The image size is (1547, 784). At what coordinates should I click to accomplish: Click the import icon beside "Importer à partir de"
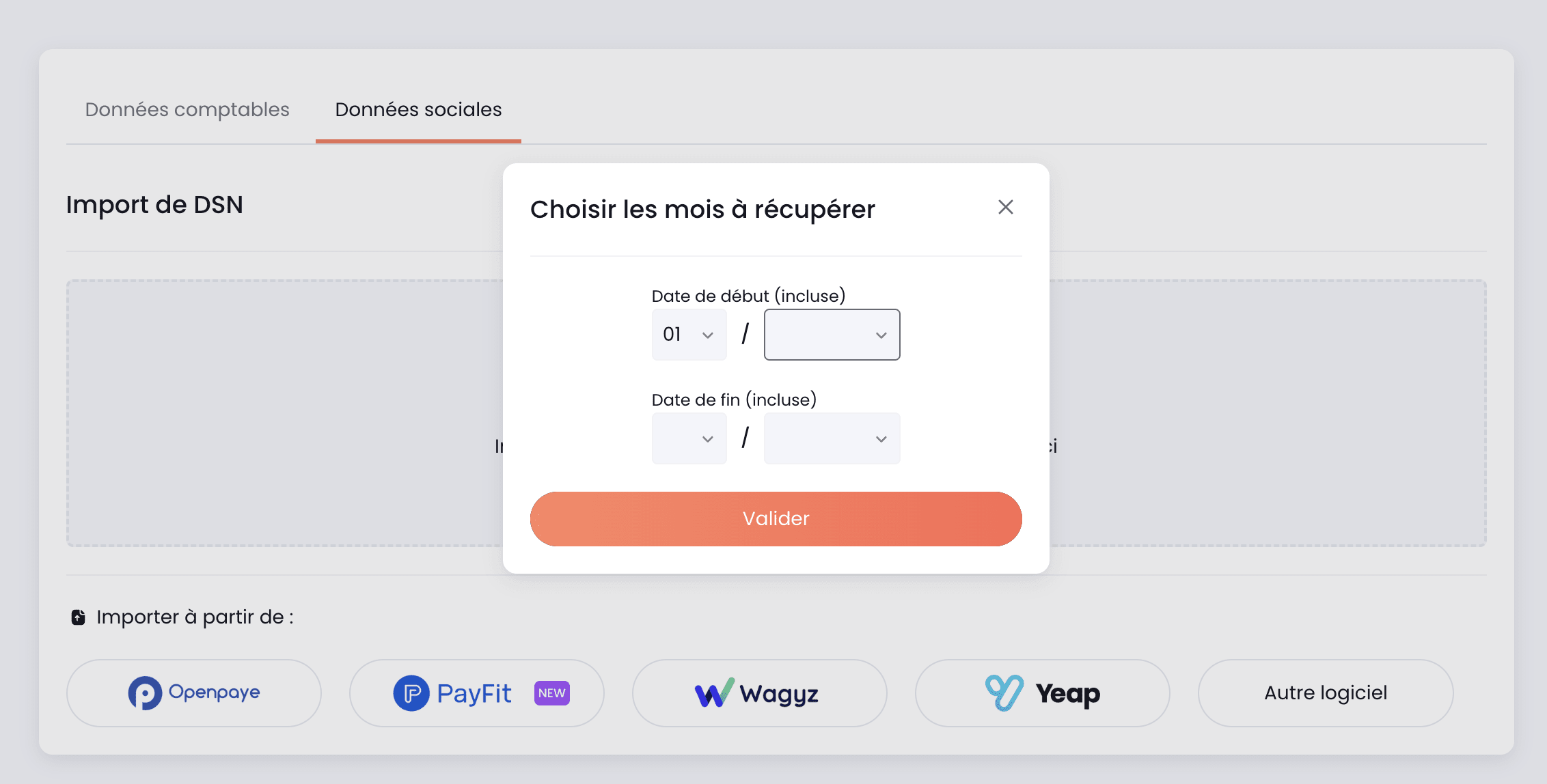(x=77, y=616)
